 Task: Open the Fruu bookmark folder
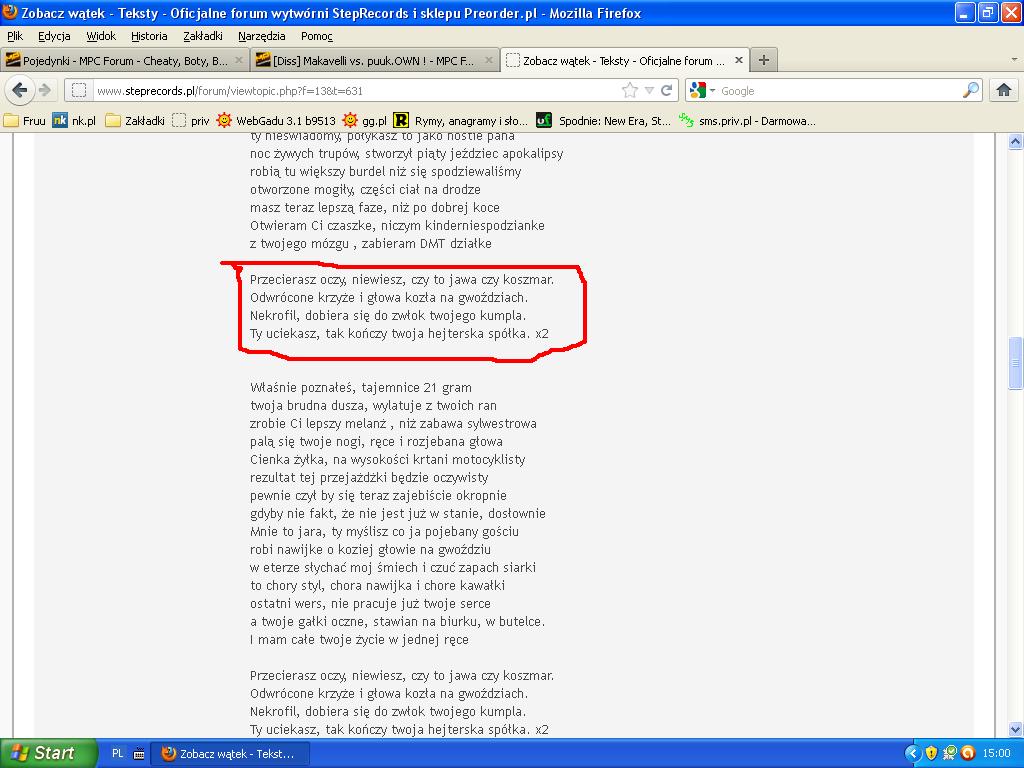[25, 120]
